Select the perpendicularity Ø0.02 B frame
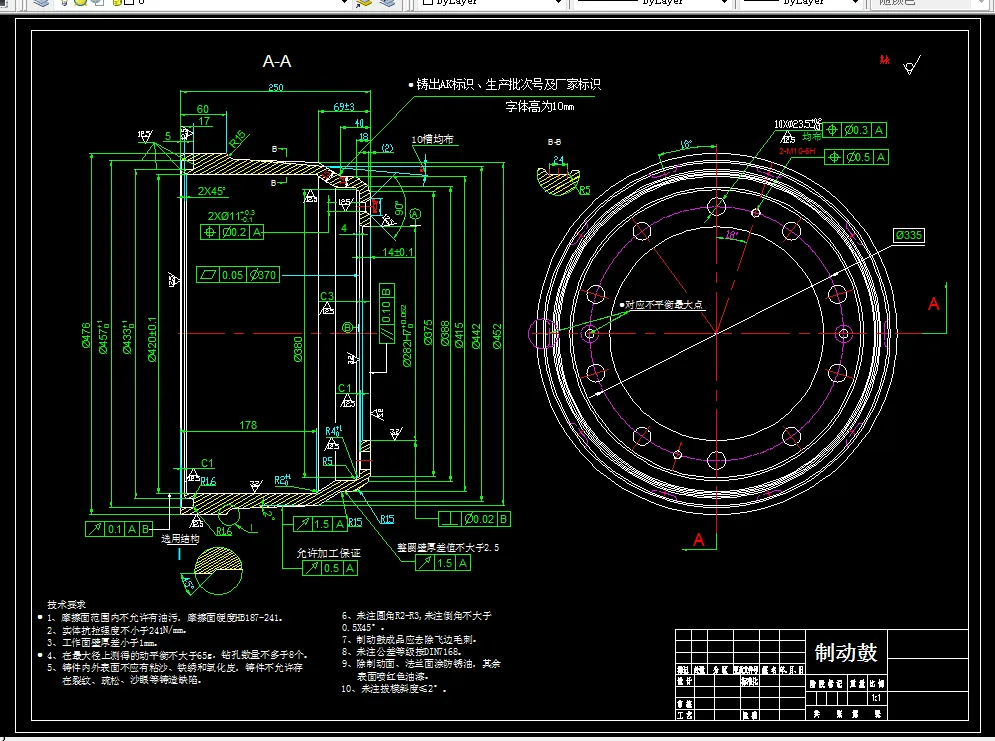Screen dimensions: 995x741 point(475,519)
